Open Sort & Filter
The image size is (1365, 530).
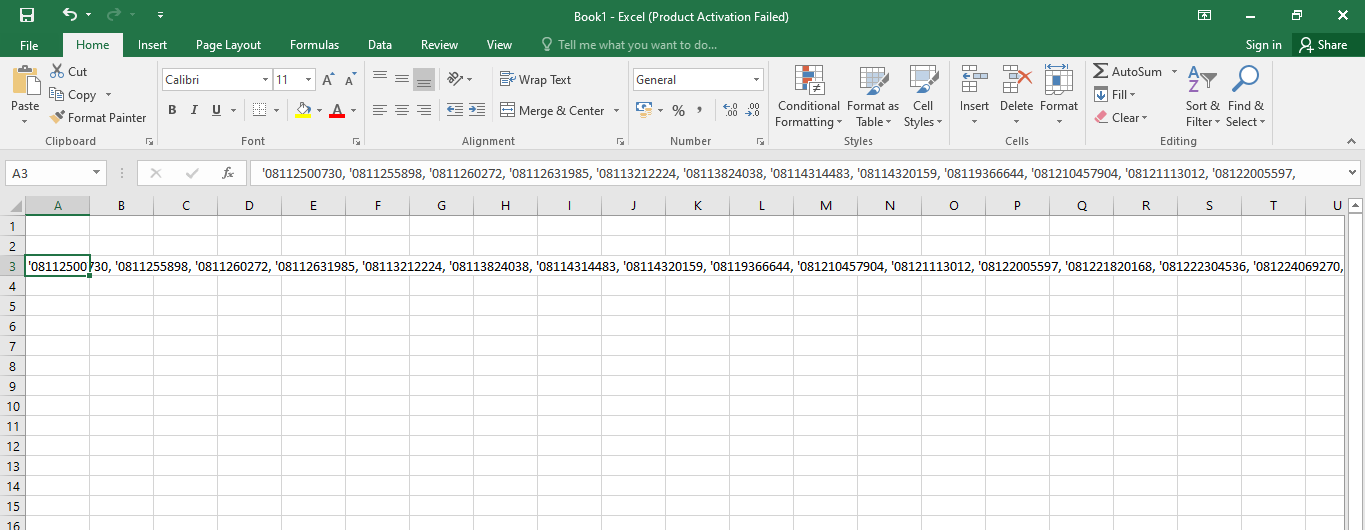pos(1203,97)
